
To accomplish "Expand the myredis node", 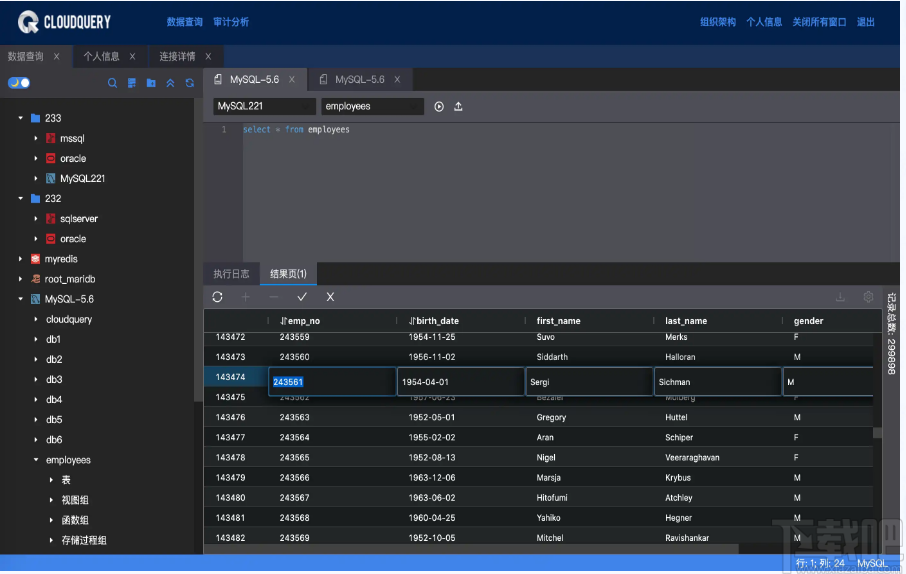I will 20,259.
